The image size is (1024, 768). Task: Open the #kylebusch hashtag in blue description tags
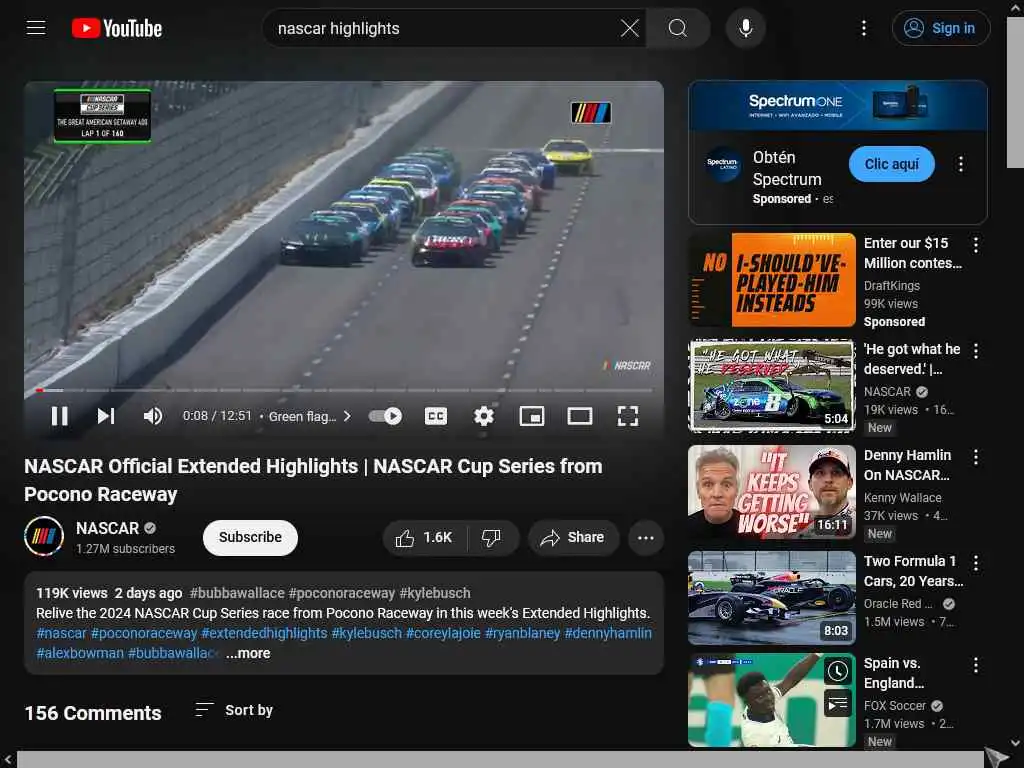pos(366,633)
